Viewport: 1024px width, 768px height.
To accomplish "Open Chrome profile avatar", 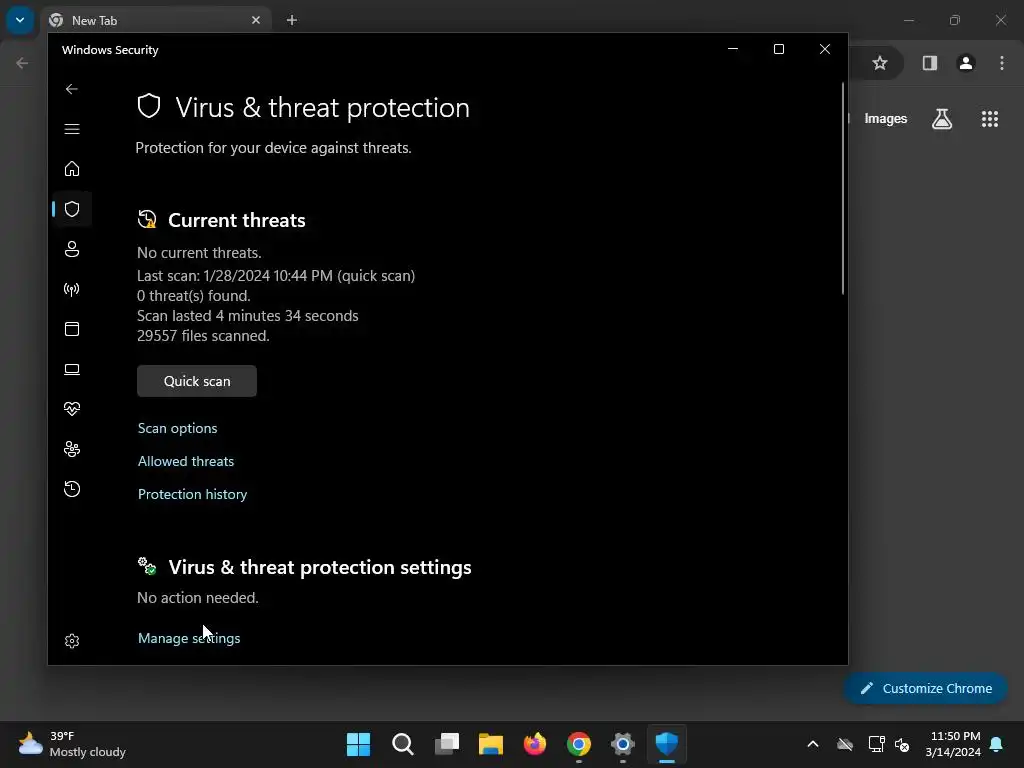I will (966, 63).
